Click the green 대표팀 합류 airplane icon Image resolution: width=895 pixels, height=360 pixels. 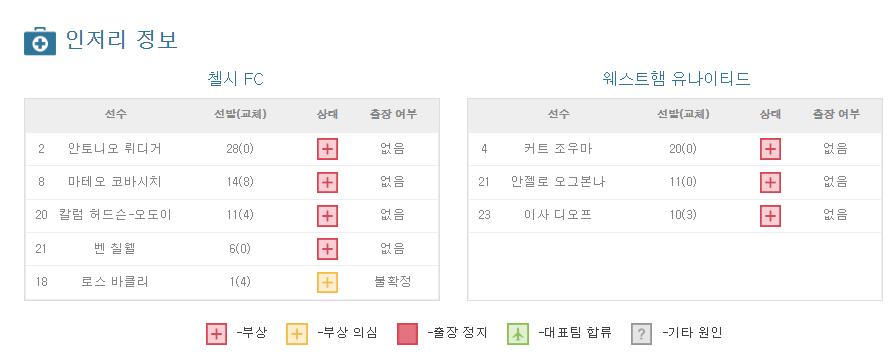pyautogui.click(x=518, y=334)
